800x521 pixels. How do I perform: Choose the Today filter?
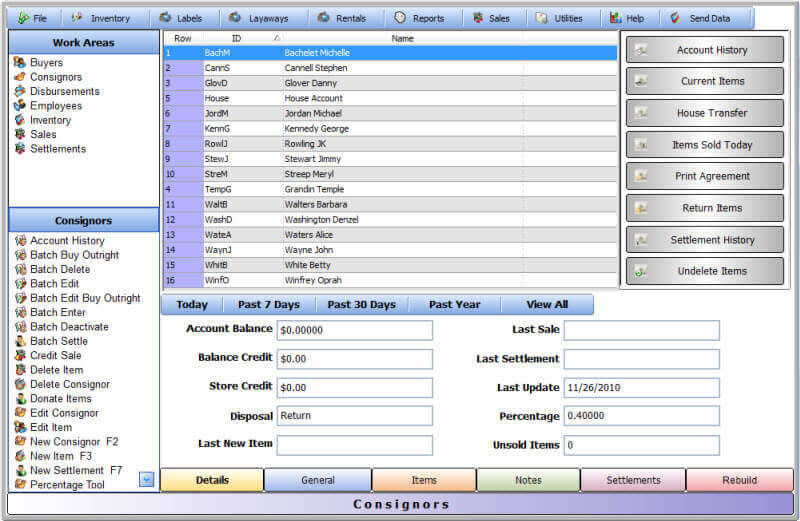[192, 305]
